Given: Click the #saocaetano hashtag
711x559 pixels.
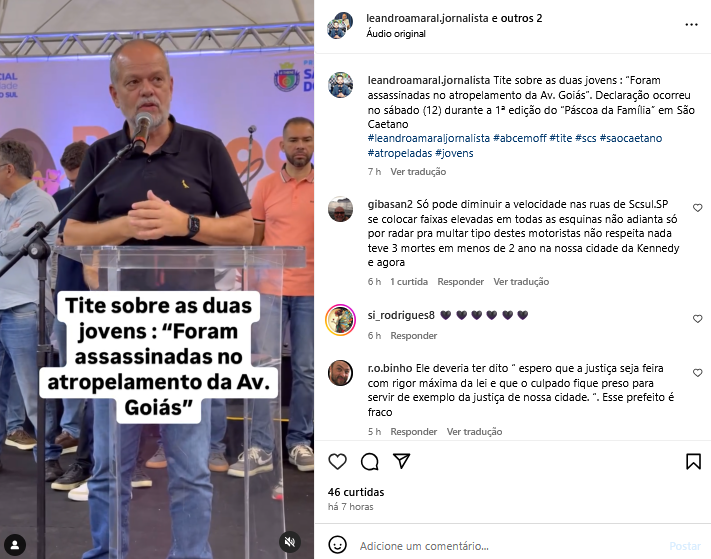Looking at the screenshot, I should (x=631, y=138).
